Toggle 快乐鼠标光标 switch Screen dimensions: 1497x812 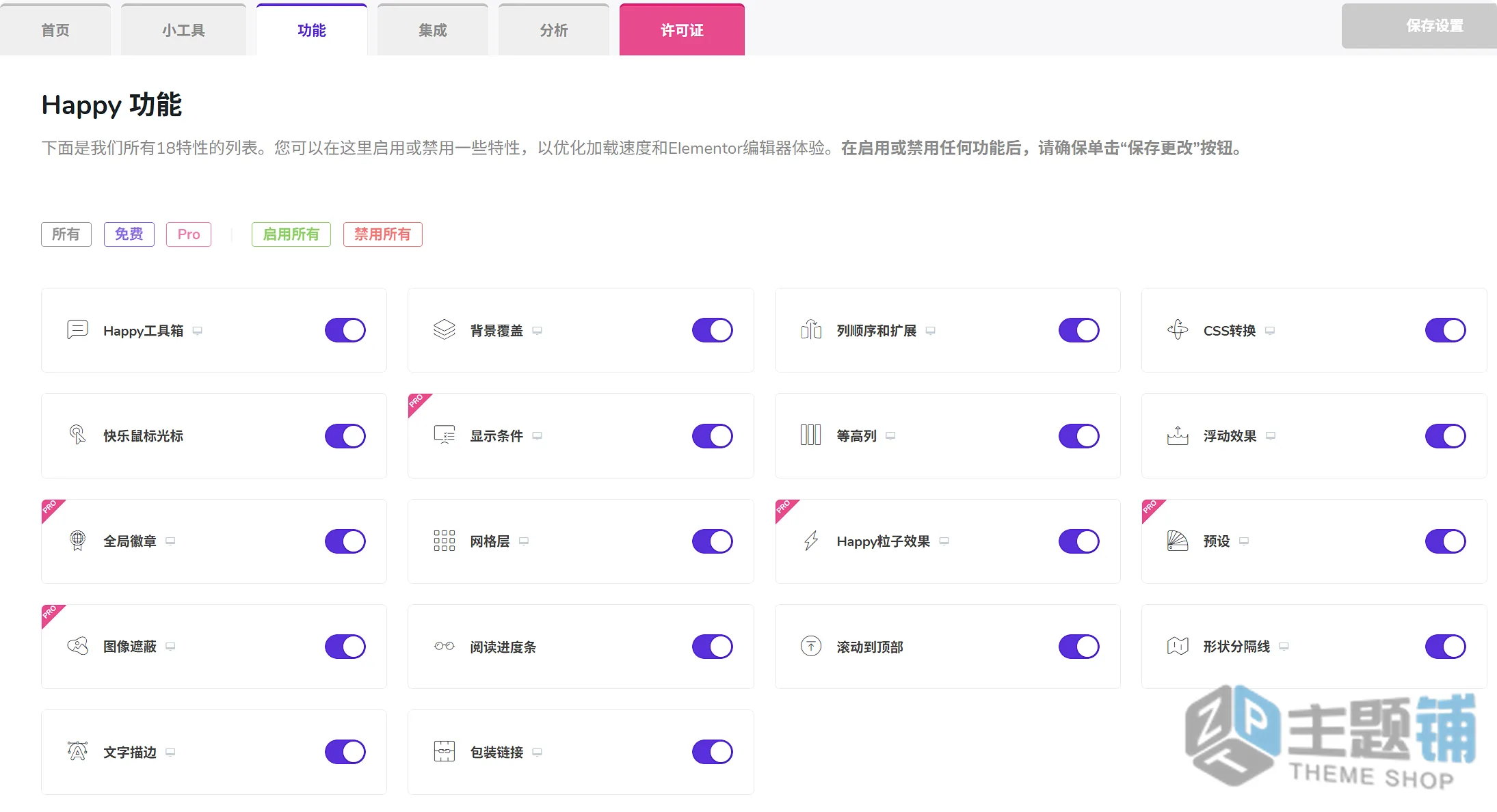click(x=345, y=435)
